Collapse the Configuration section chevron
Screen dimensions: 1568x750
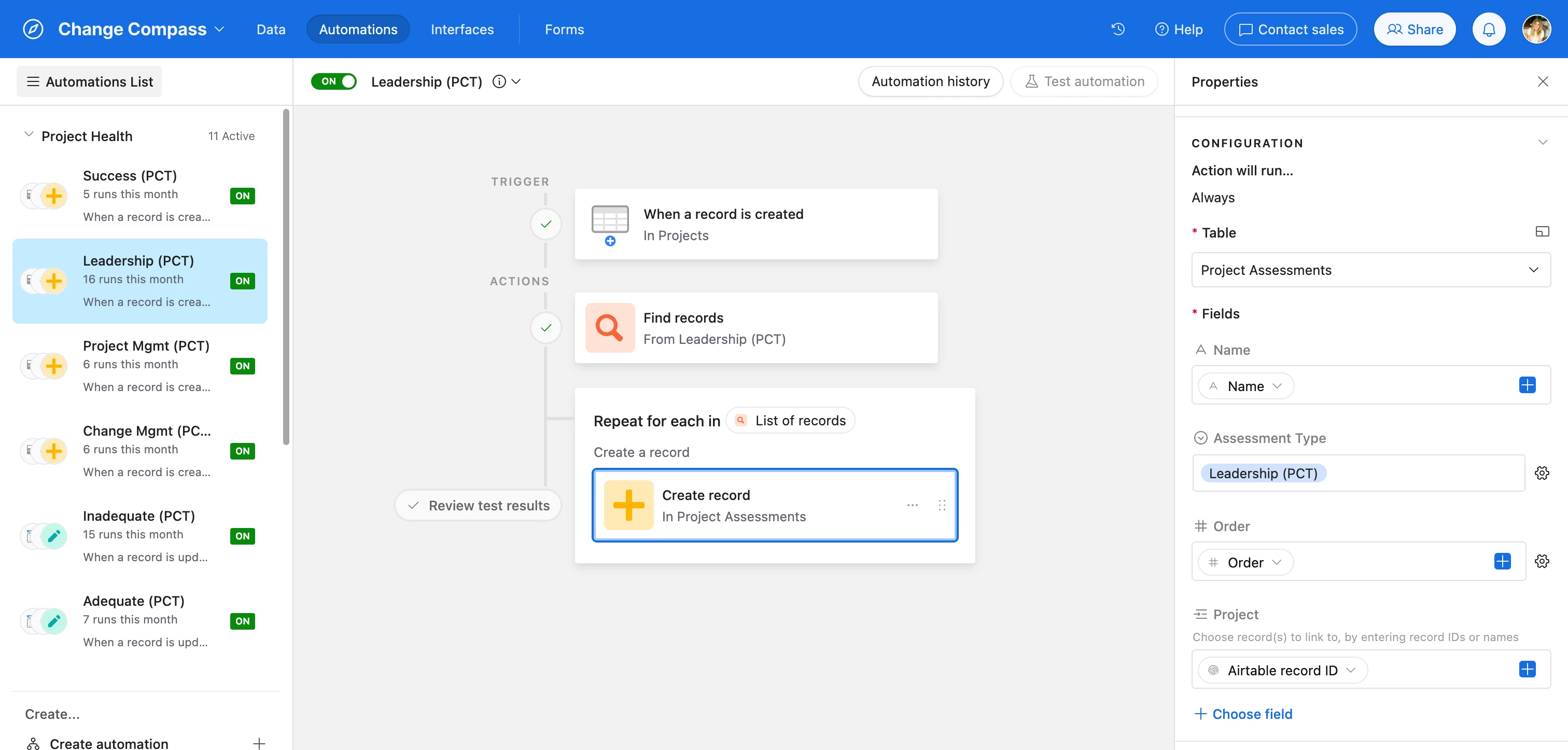pyautogui.click(x=1543, y=143)
